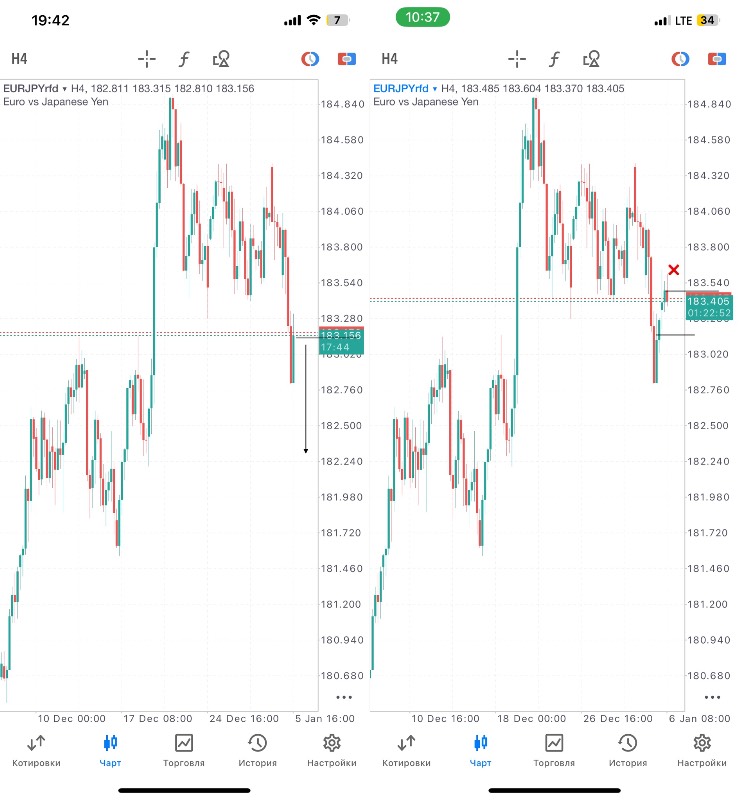Switch to Котировки tab in left panel
Image resolution: width=739 pixels, height=800 pixels.
click(x=36, y=750)
